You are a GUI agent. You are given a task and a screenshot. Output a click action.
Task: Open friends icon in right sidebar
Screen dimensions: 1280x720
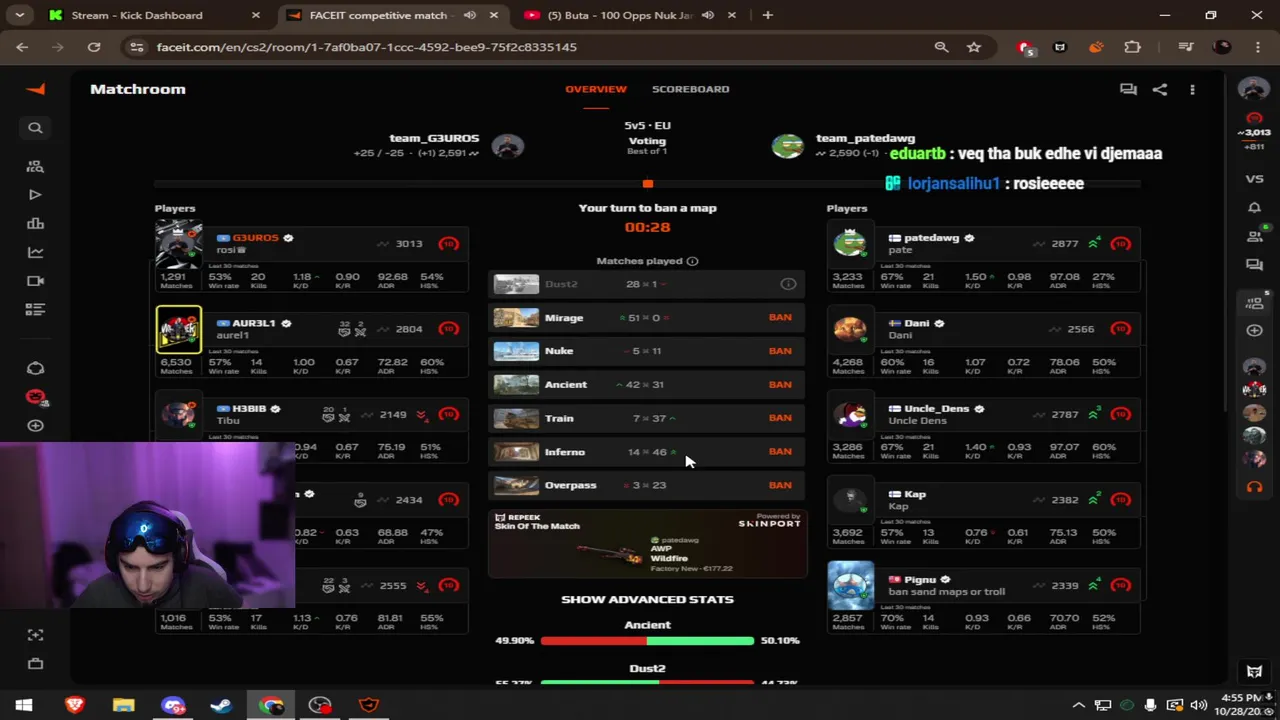pyautogui.click(x=1254, y=236)
